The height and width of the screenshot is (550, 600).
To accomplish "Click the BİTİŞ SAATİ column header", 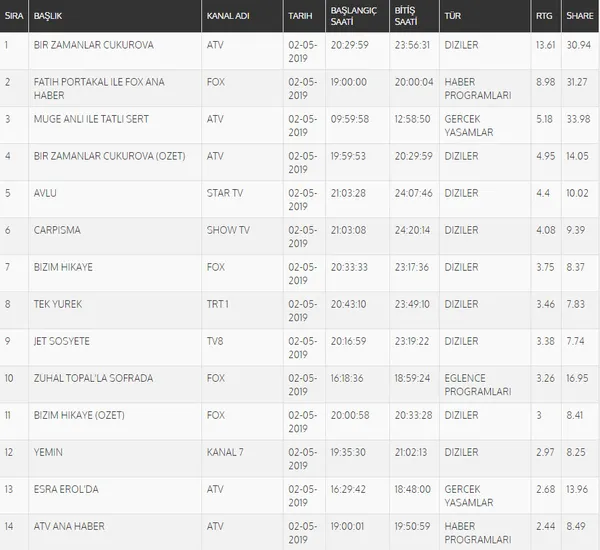I will click(x=414, y=16).
